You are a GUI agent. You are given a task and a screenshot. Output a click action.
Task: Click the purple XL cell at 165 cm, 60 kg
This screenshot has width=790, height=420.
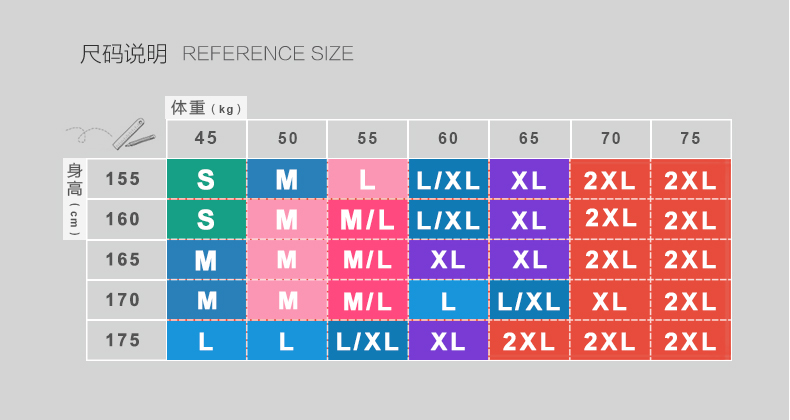coord(448,260)
